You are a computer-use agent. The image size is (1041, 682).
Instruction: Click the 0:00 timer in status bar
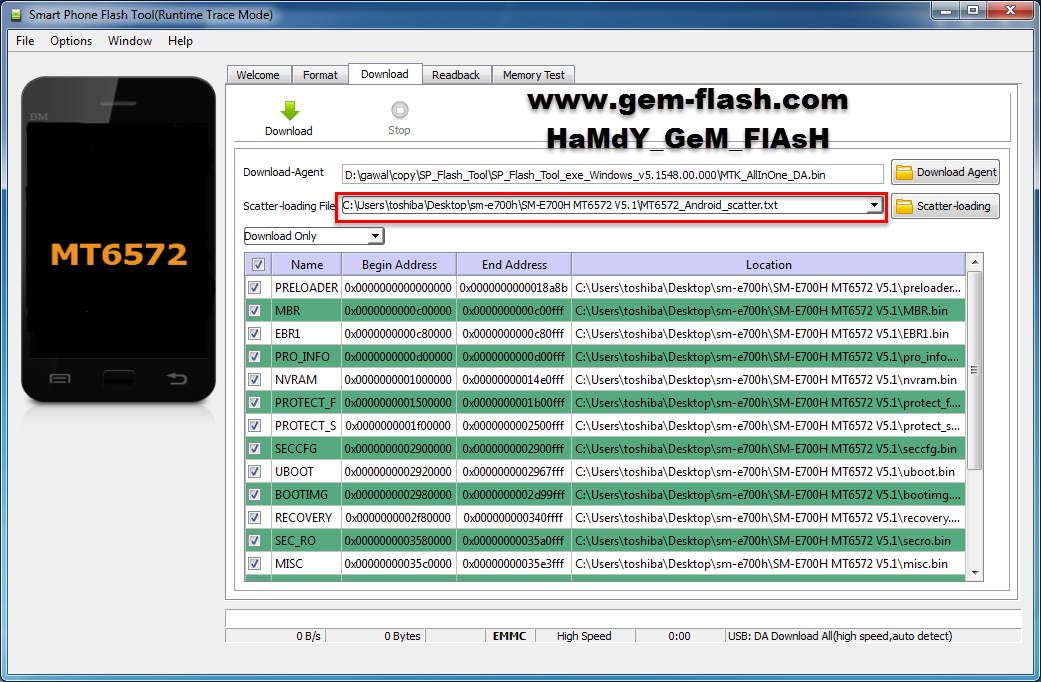(679, 636)
